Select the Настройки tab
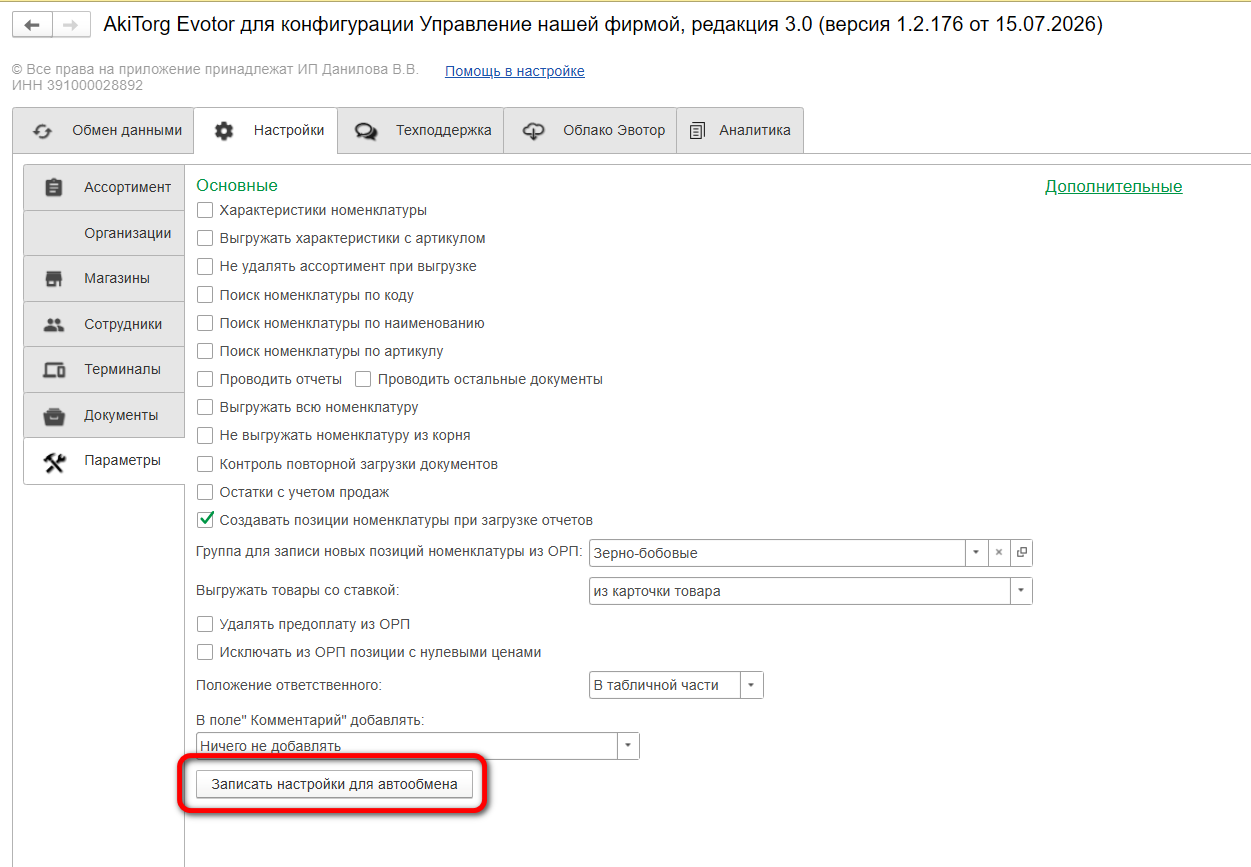The image size is (1251, 867). coord(266,131)
